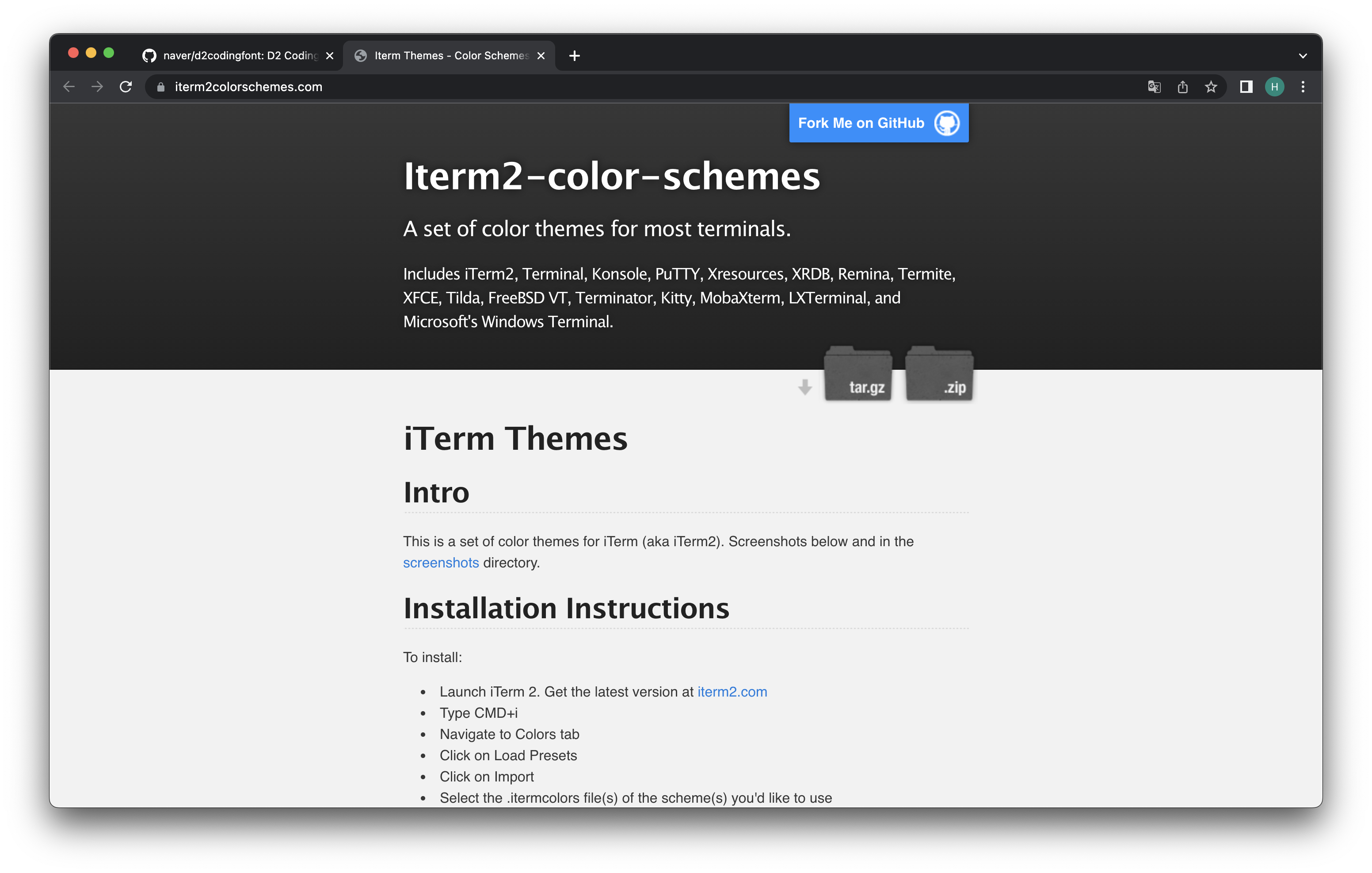Click the iTerm Themes heading

(515, 439)
